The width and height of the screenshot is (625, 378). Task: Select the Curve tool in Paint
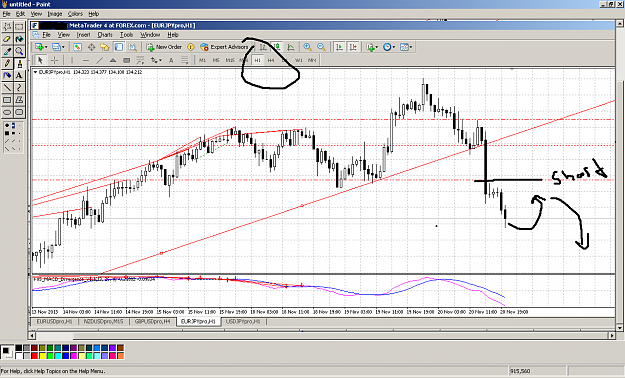19,88
